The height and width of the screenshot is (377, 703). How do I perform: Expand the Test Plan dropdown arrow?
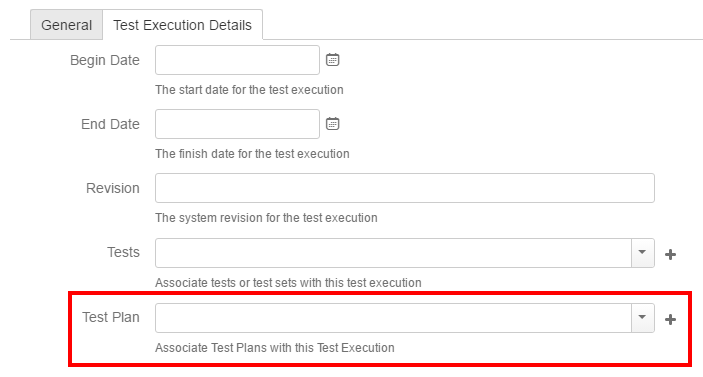tap(642, 318)
